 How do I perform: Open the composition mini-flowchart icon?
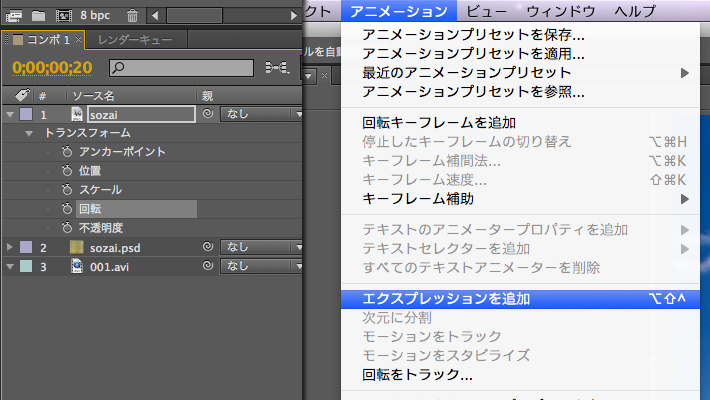point(277,68)
